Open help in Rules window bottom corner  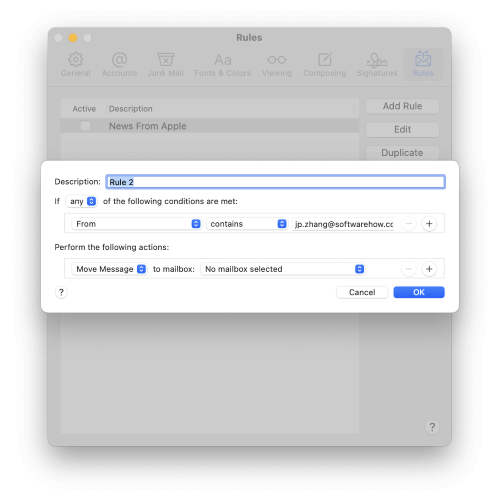[x=432, y=427]
